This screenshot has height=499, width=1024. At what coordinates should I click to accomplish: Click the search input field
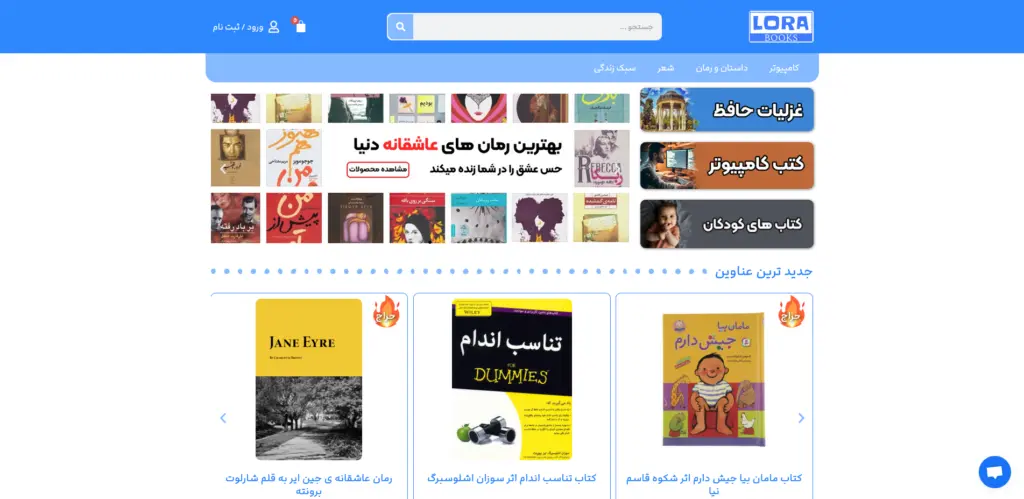point(537,27)
